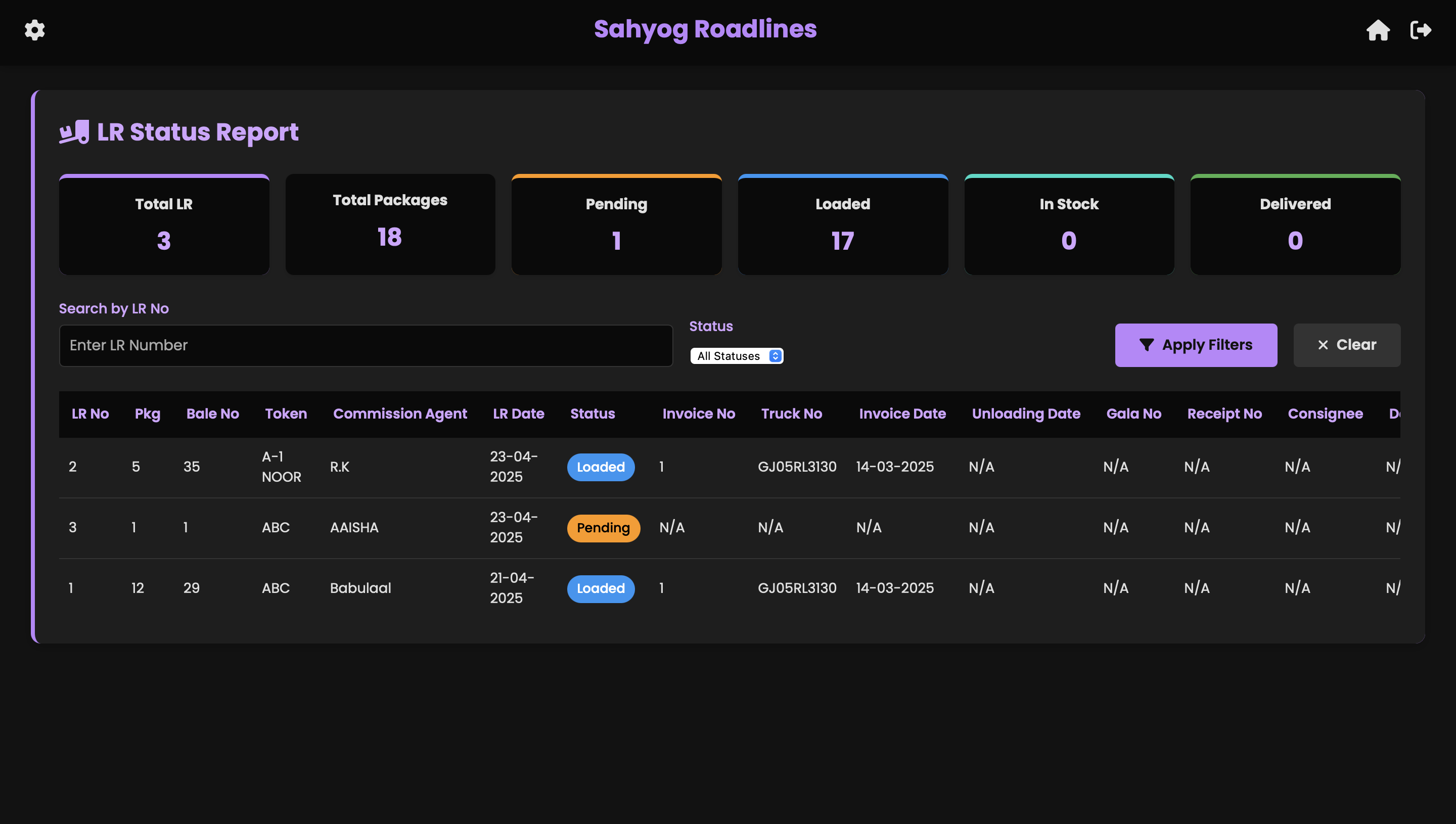Click the Search by LR No label
The height and width of the screenshot is (824, 1456).
(114, 308)
